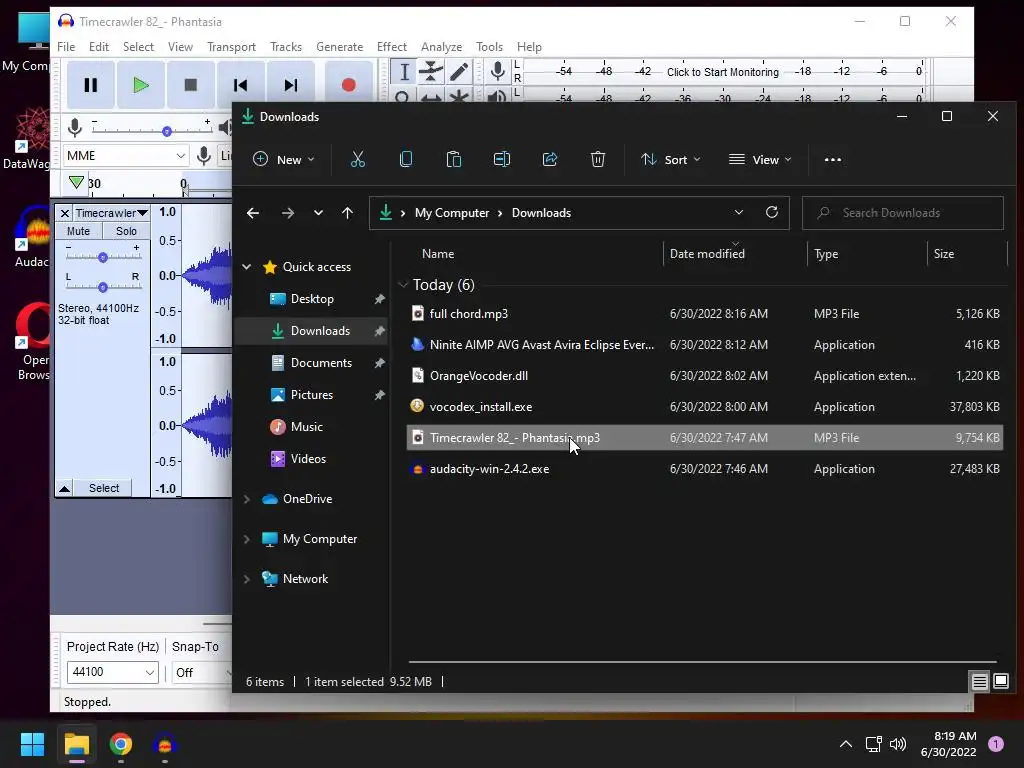Image resolution: width=1024 pixels, height=768 pixels.
Task: Open Chrome from taskbar
Action: pyautogui.click(x=121, y=744)
